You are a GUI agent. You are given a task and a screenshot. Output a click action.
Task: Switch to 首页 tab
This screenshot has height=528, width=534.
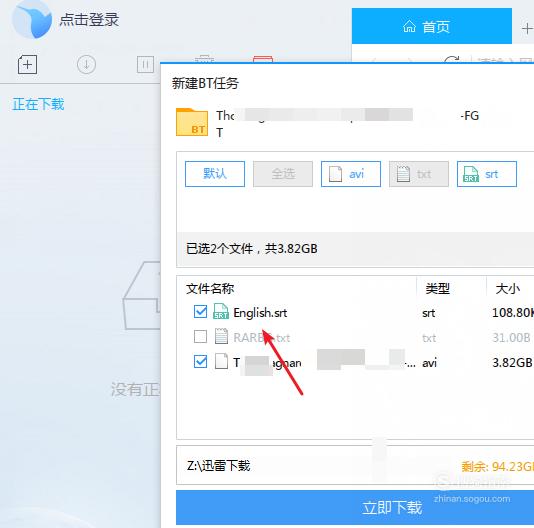pyautogui.click(x=431, y=26)
